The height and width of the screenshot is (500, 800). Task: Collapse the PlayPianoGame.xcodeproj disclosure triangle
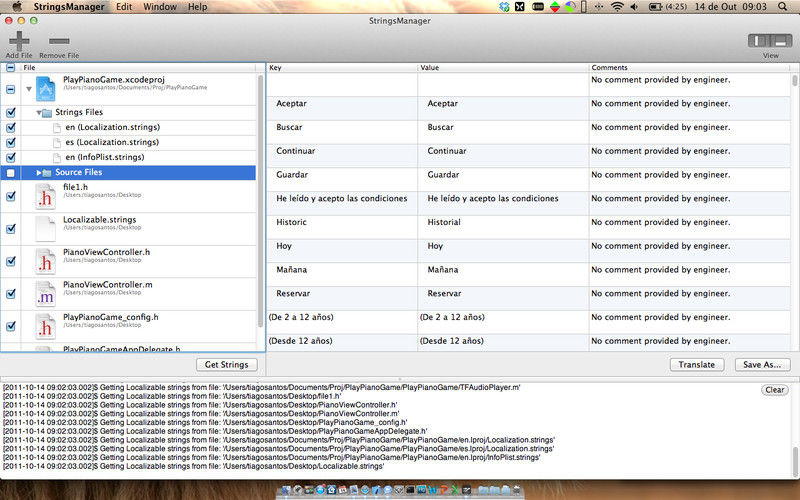tap(29, 89)
